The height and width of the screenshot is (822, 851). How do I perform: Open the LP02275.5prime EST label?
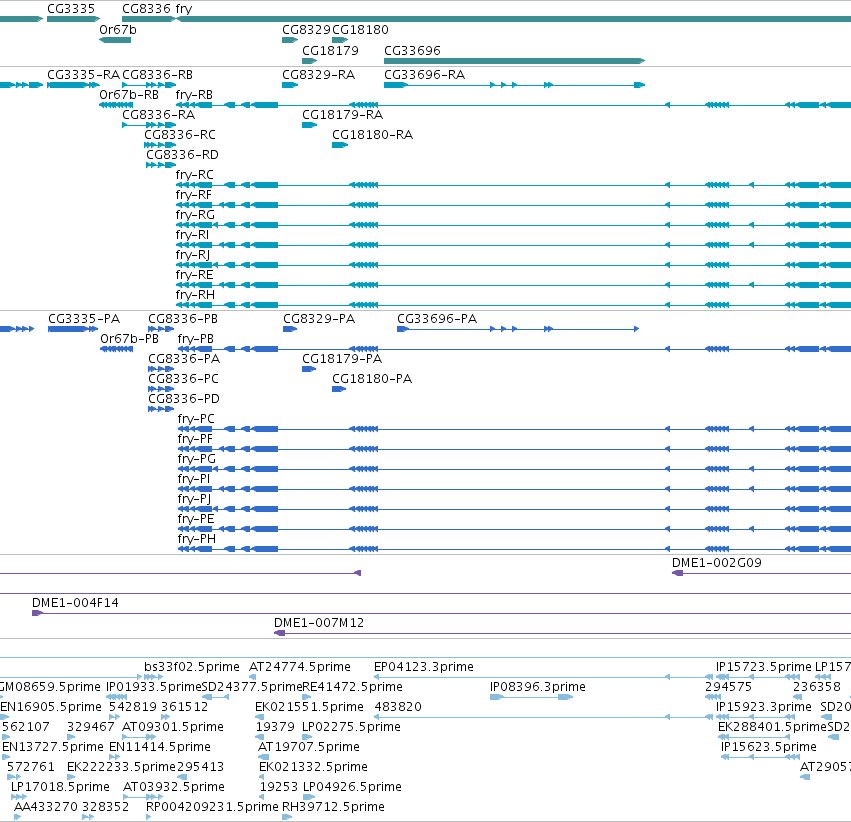(x=352, y=727)
